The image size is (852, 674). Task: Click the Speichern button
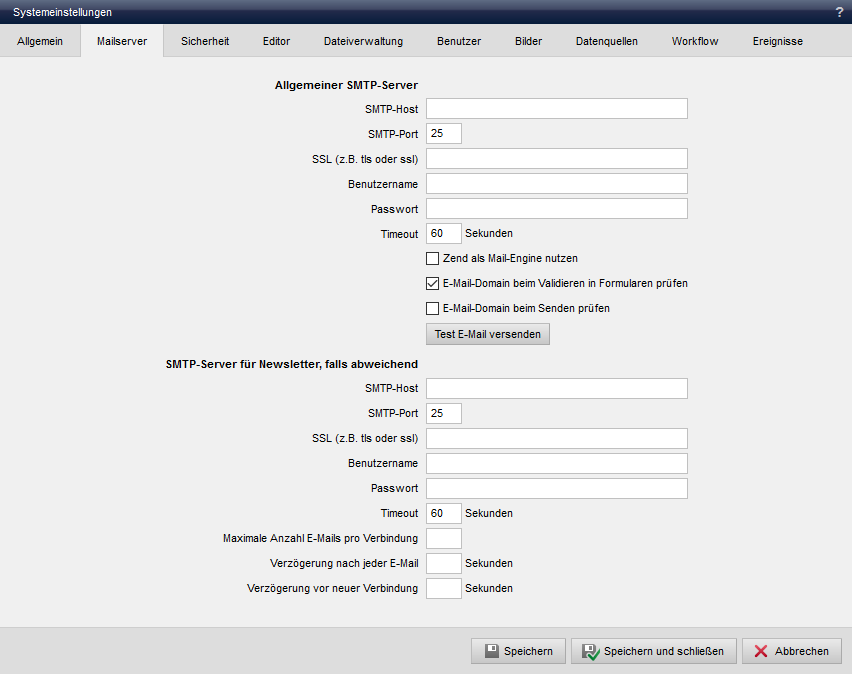tap(518, 651)
